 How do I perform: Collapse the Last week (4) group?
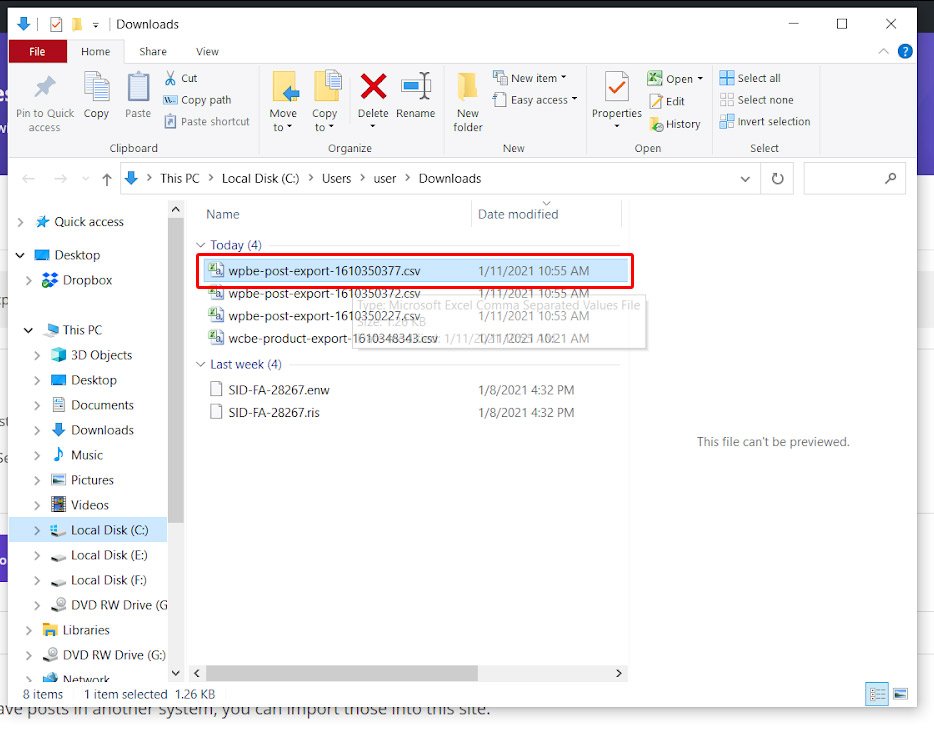[201, 364]
